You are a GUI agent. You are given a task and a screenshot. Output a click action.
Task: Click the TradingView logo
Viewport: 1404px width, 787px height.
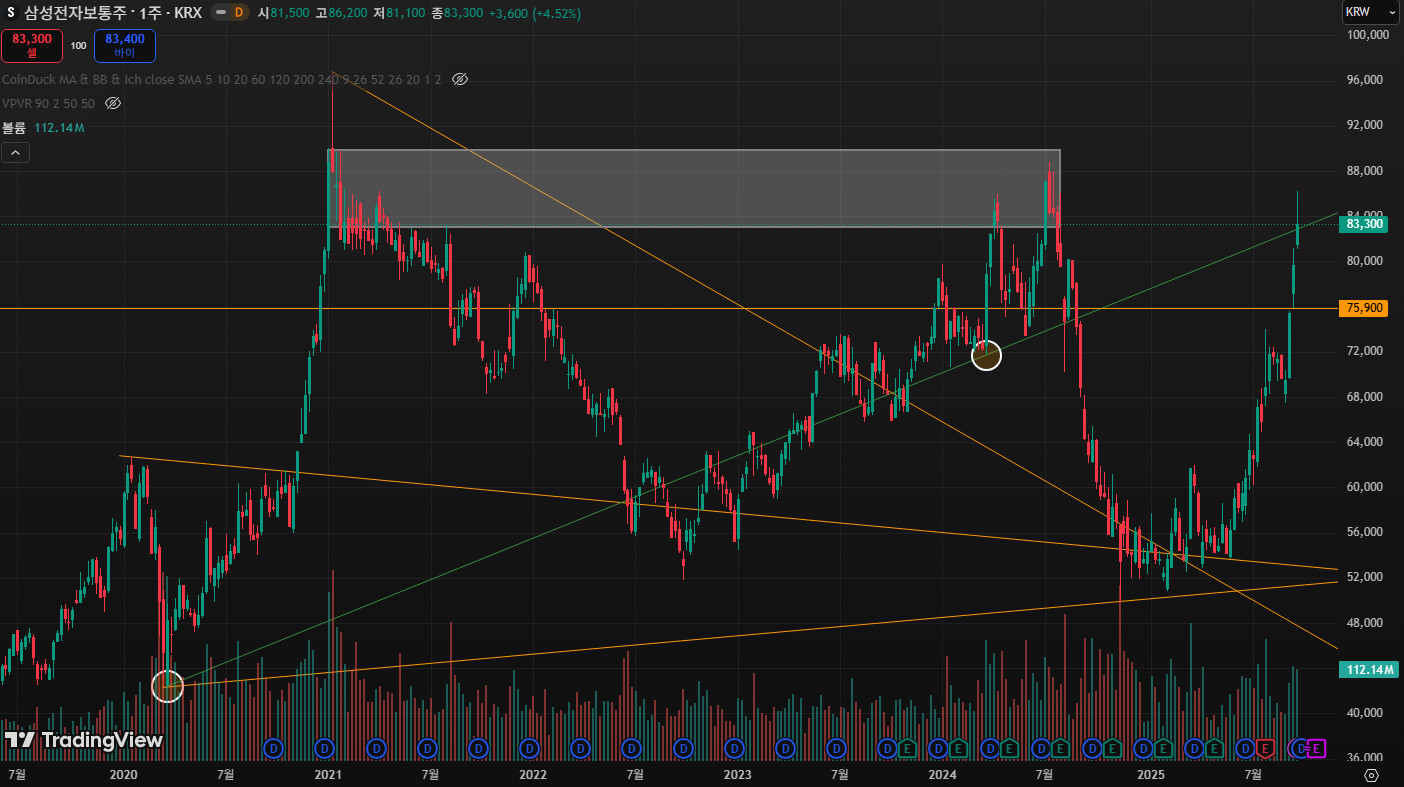83,740
